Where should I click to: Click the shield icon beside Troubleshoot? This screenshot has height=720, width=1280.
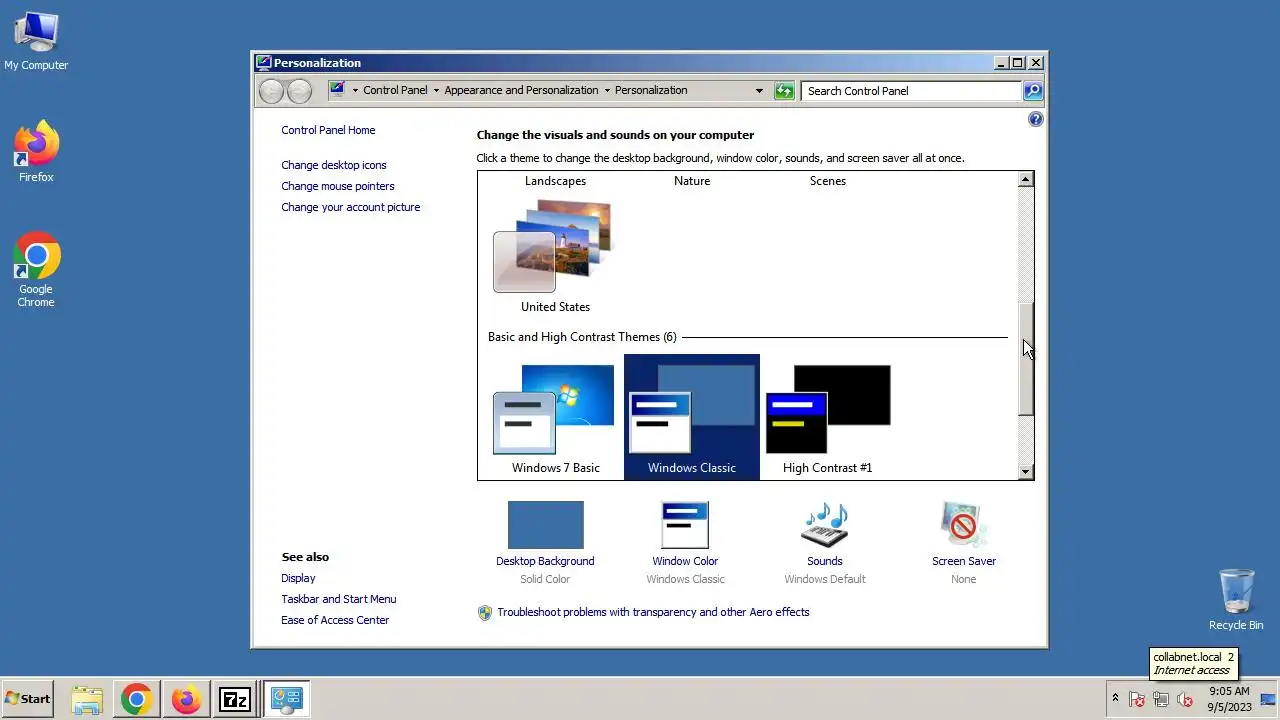click(485, 612)
